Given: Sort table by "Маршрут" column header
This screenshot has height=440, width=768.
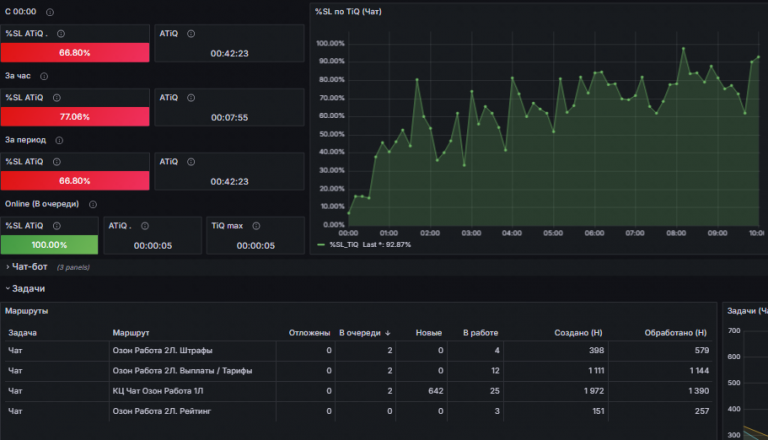Looking at the screenshot, I should pyautogui.click(x=131, y=332).
